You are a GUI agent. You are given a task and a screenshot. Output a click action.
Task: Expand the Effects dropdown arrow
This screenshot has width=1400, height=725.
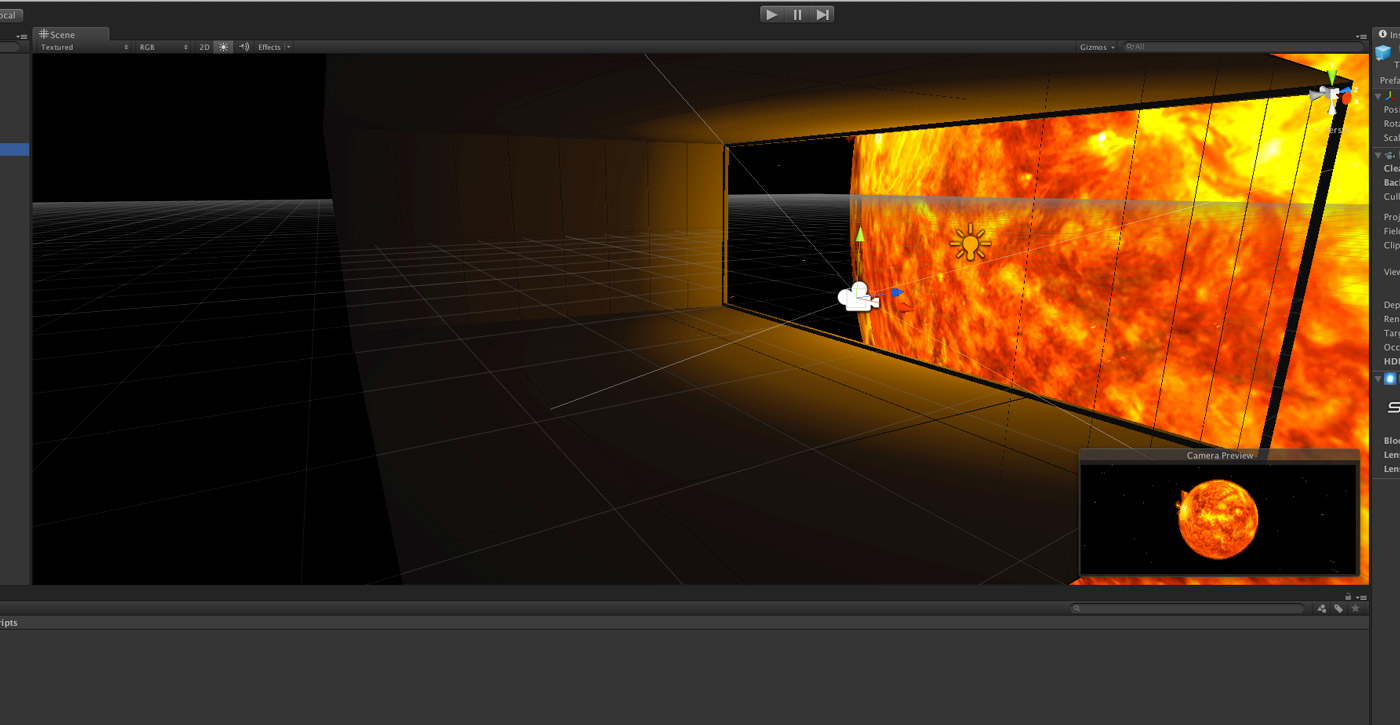point(289,47)
